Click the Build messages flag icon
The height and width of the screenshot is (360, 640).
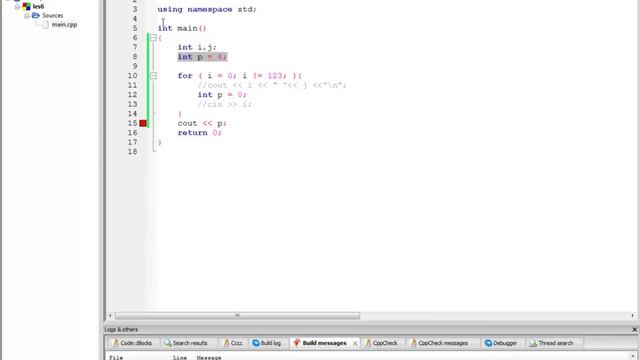(x=297, y=343)
